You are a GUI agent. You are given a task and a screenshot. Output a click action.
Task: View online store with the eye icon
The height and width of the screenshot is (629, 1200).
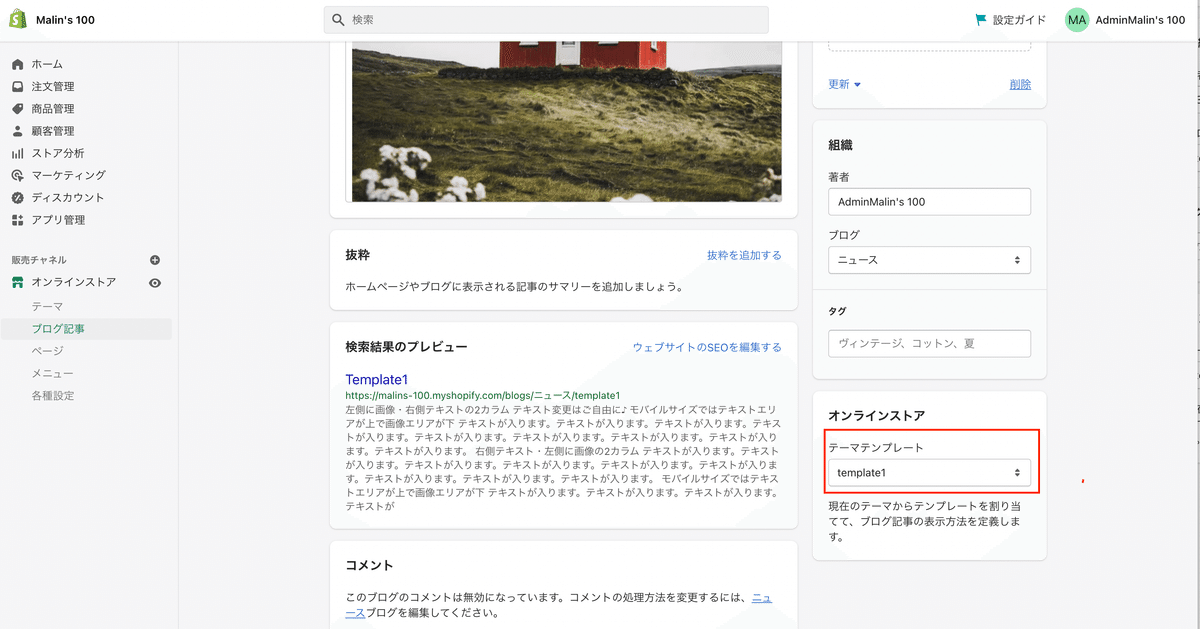(x=155, y=283)
